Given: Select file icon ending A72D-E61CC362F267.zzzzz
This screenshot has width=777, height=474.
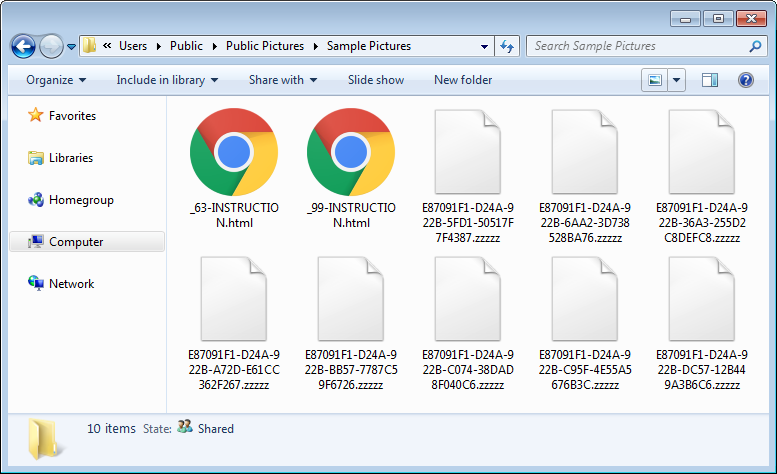Looking at the screenshot, I should [x=234, y=299].
